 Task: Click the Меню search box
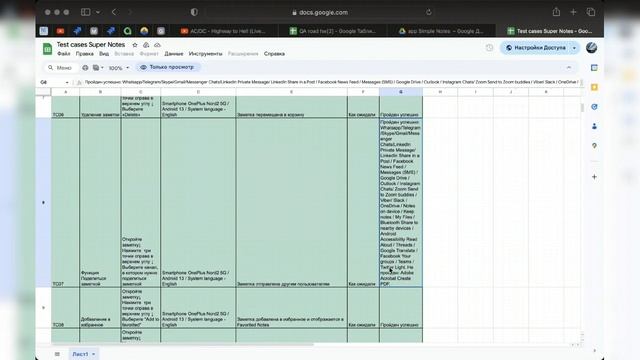[60, 68]
